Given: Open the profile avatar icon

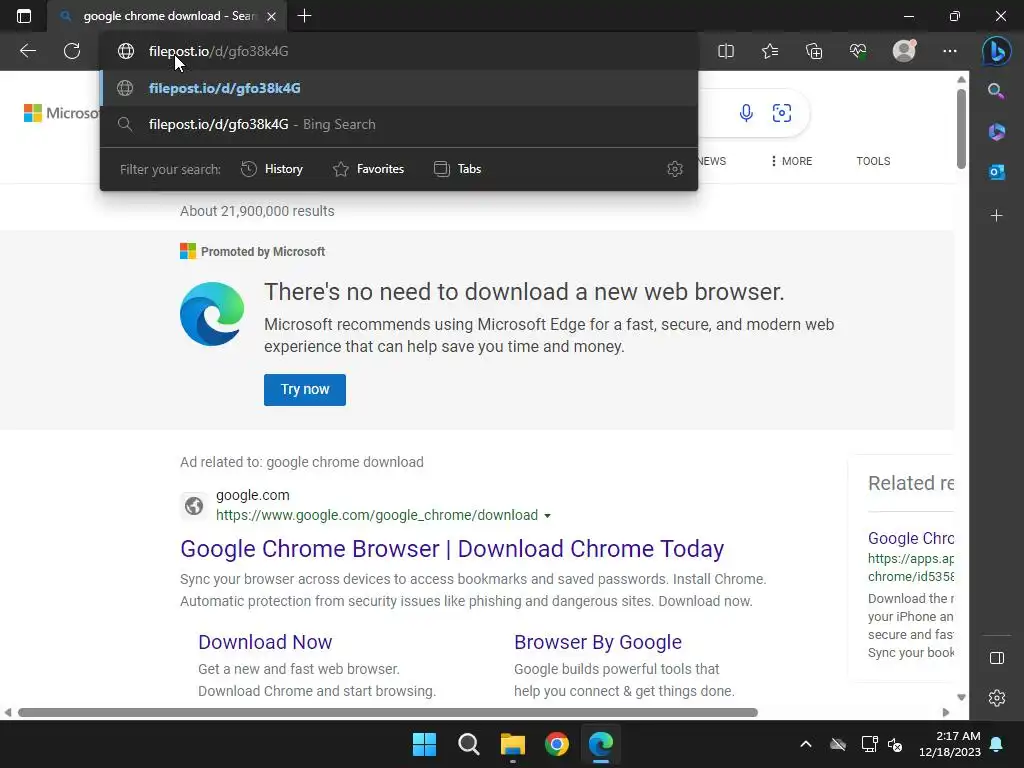Looking at the screenshot, I should pos(904,51).
